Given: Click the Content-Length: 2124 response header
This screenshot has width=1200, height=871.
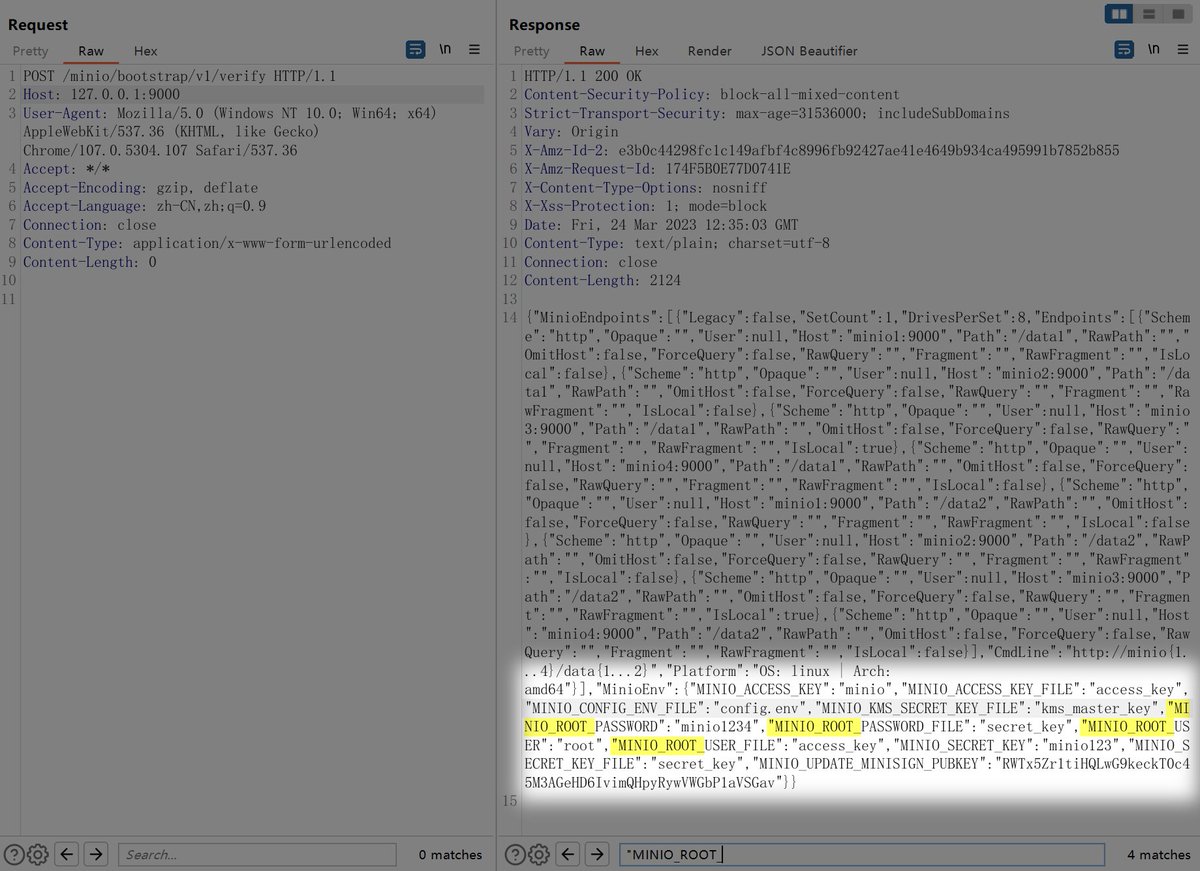Looking at the screenshot, I should [603, 280].
